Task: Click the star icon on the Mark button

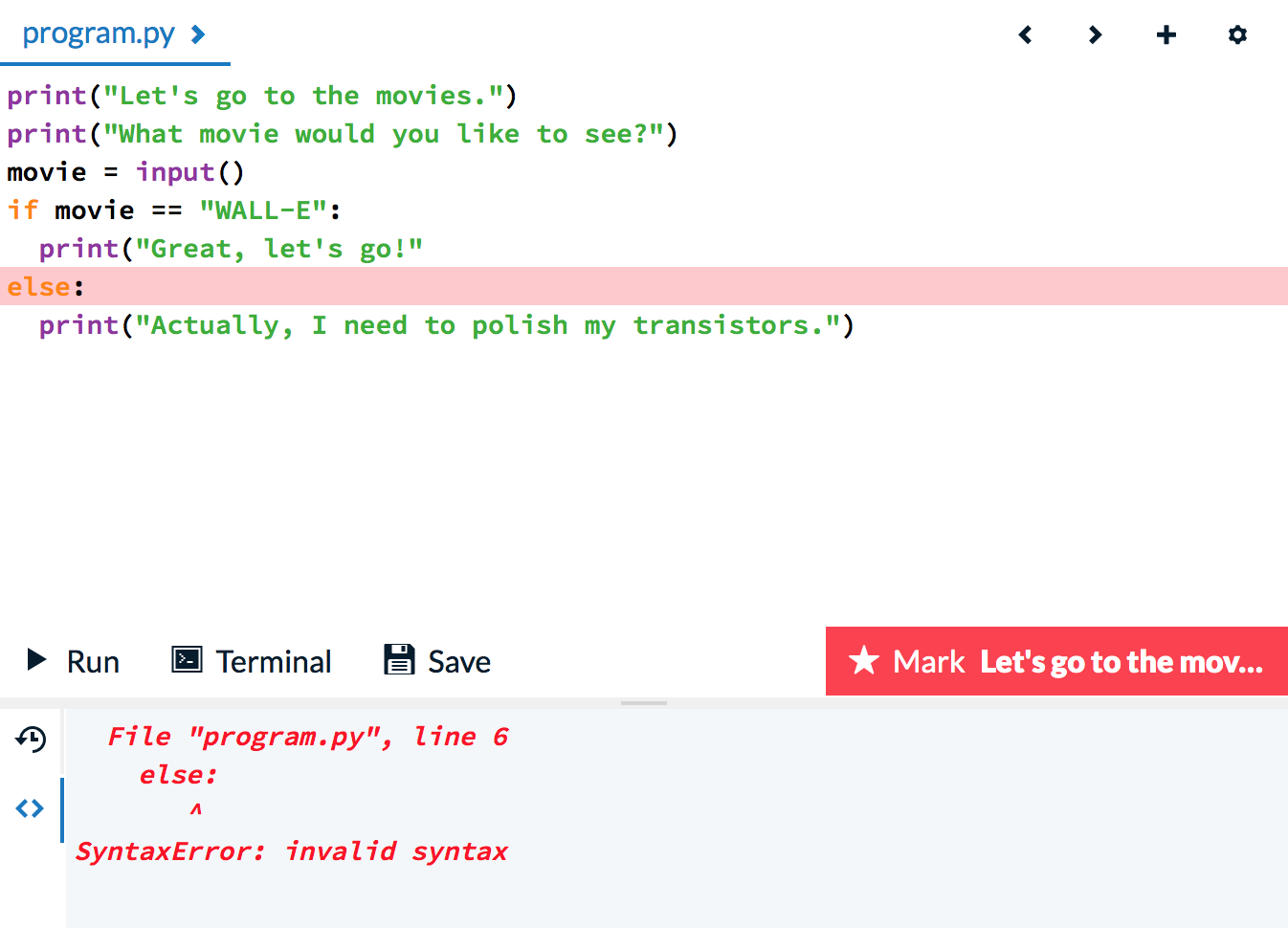Action: click(862, 660)
